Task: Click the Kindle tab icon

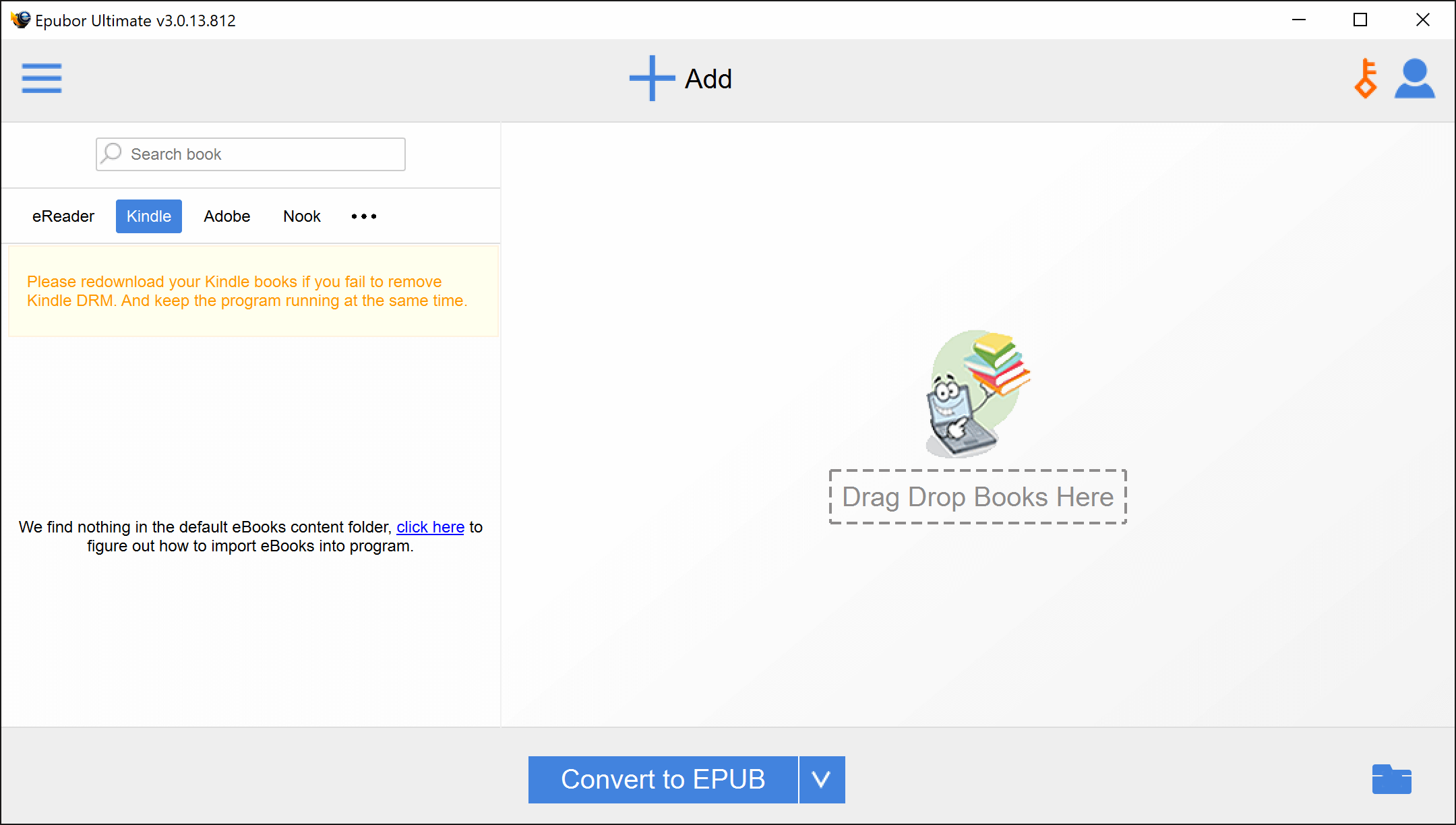Action: click(148, 215)
